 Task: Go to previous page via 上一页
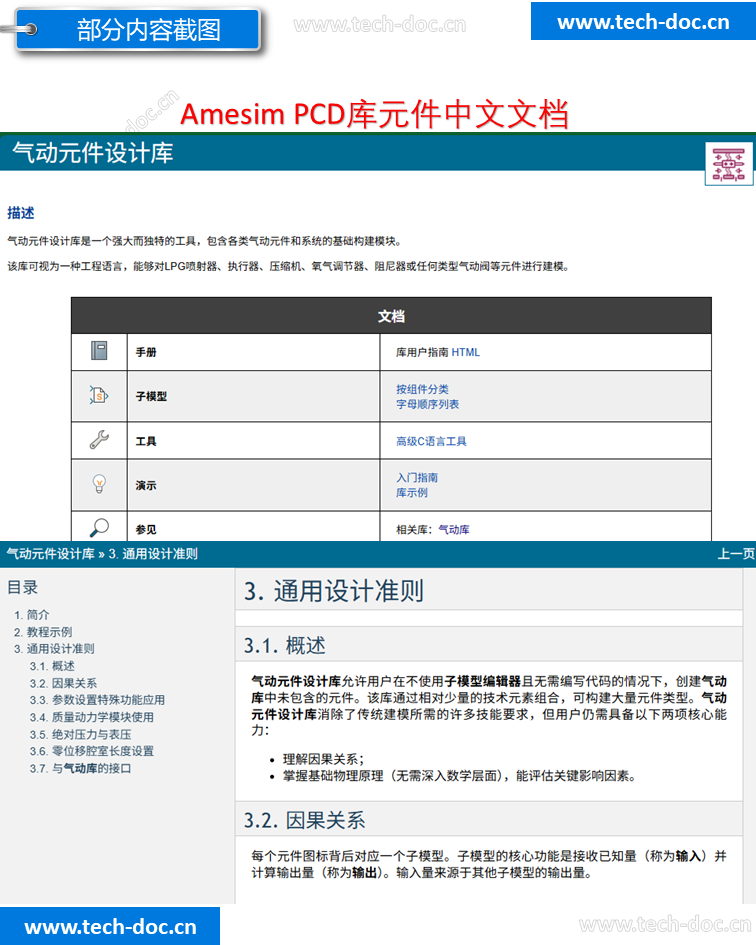(736, 554)
